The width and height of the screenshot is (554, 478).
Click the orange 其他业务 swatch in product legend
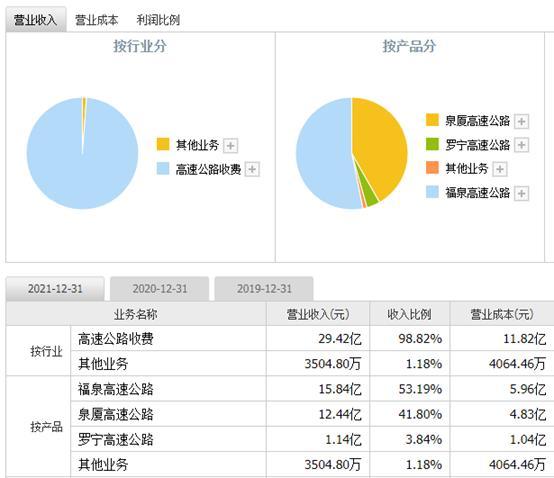432,168
